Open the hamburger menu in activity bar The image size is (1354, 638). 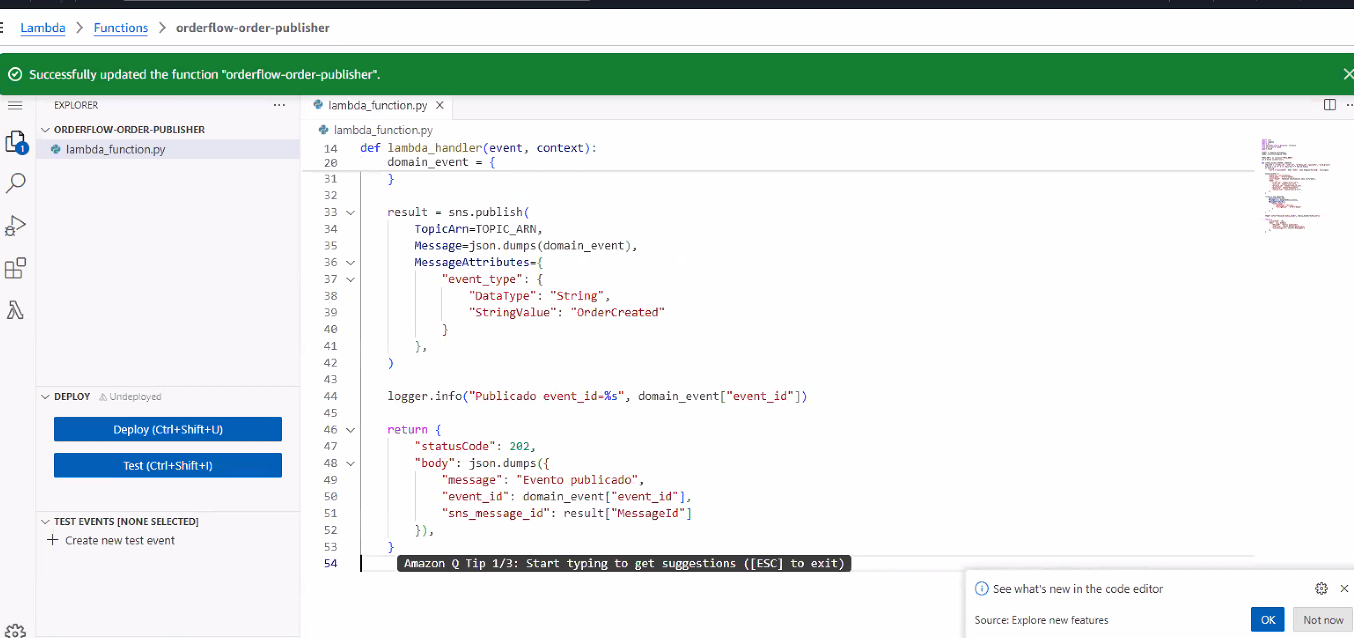click(15, 105)
